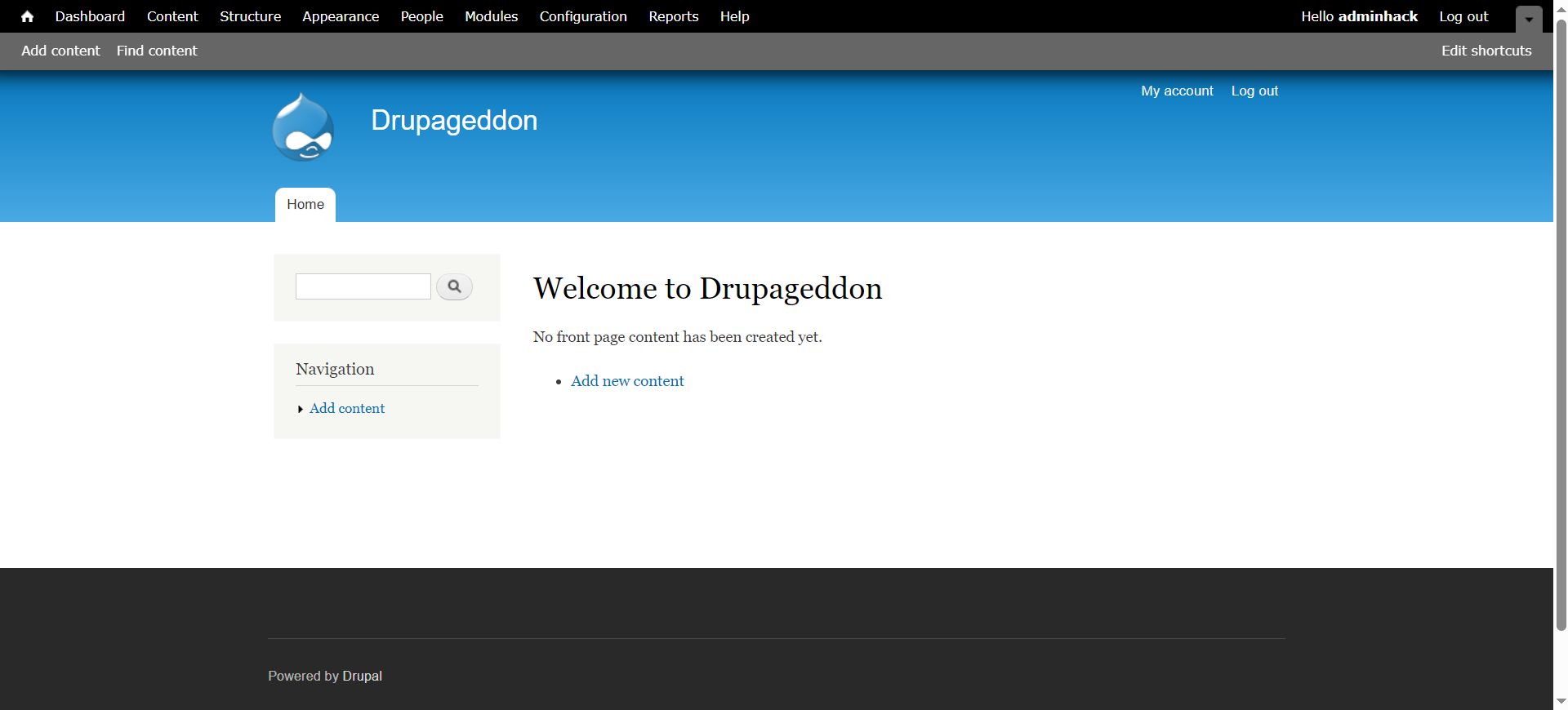Toggle the shortcut drawer arrow
This screenshot has width=1568, height=710.
[1529, 19]
